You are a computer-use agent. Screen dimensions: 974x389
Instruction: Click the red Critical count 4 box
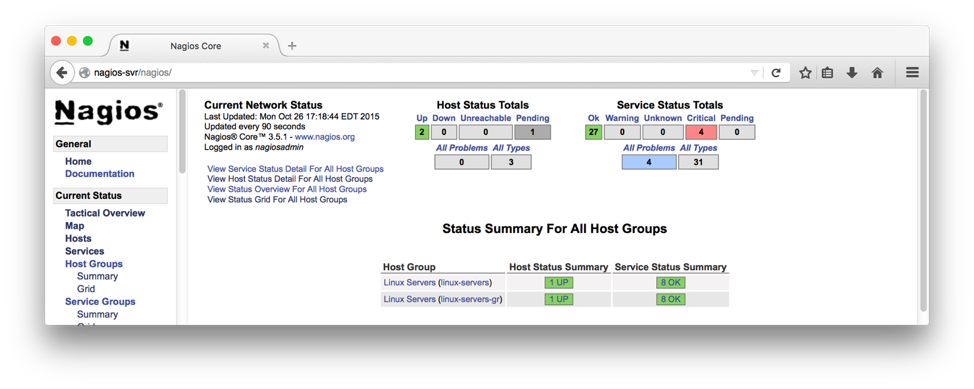coord(701,132)
